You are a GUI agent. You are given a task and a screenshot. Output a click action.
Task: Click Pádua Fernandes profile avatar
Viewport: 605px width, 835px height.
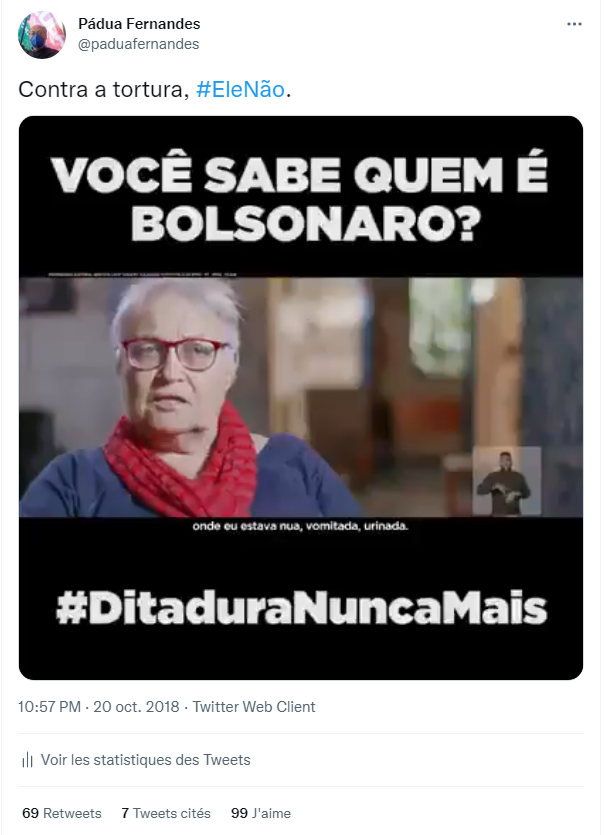point(42,35)
